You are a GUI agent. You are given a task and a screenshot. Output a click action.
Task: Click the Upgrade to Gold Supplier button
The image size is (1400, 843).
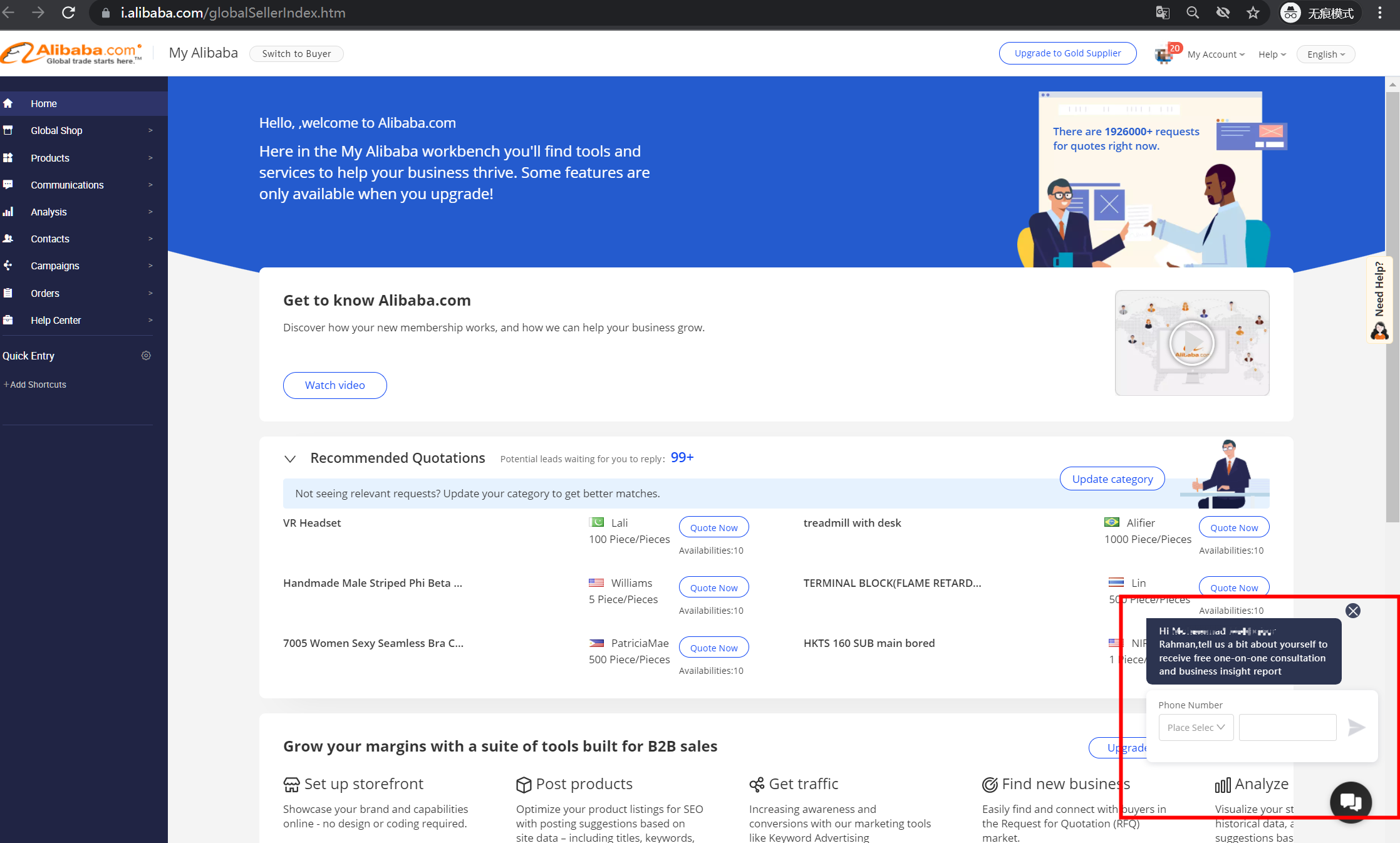[x=1067, y=53]
